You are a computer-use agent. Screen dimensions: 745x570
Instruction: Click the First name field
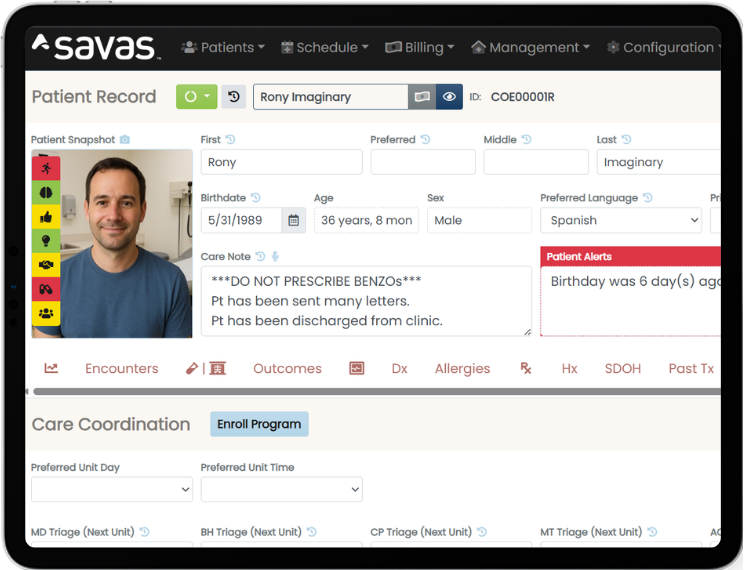click(x=281, y=162)
